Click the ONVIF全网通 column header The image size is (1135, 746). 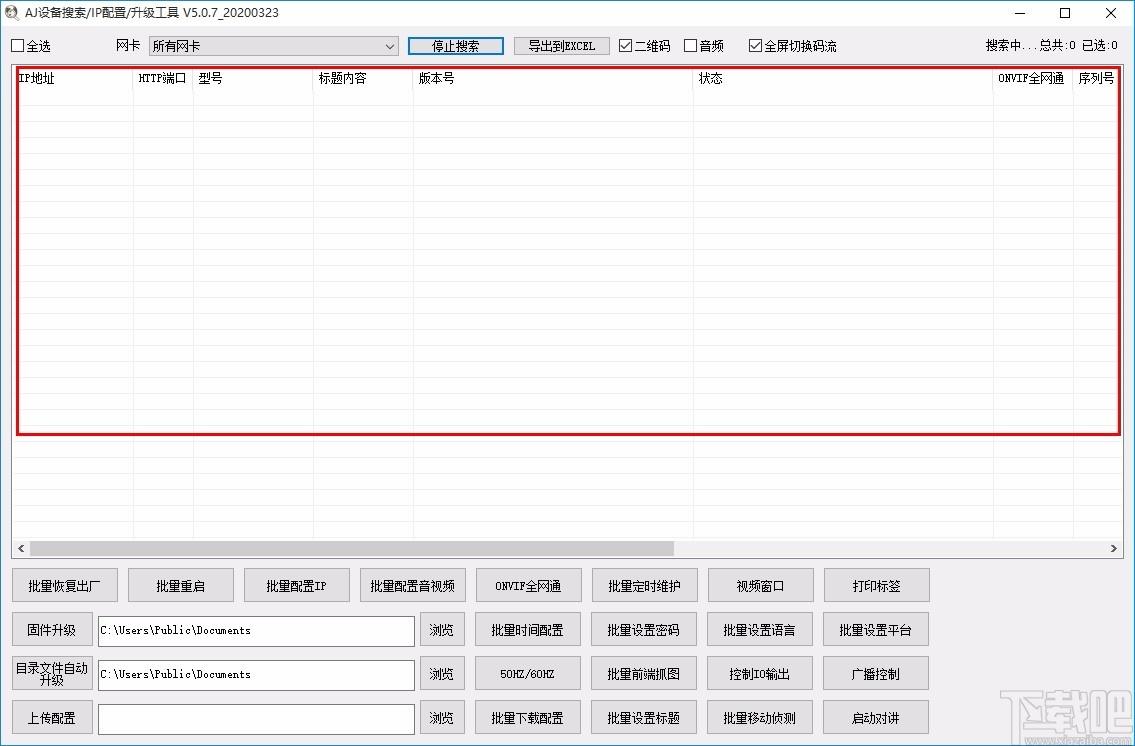[1033, 78]
